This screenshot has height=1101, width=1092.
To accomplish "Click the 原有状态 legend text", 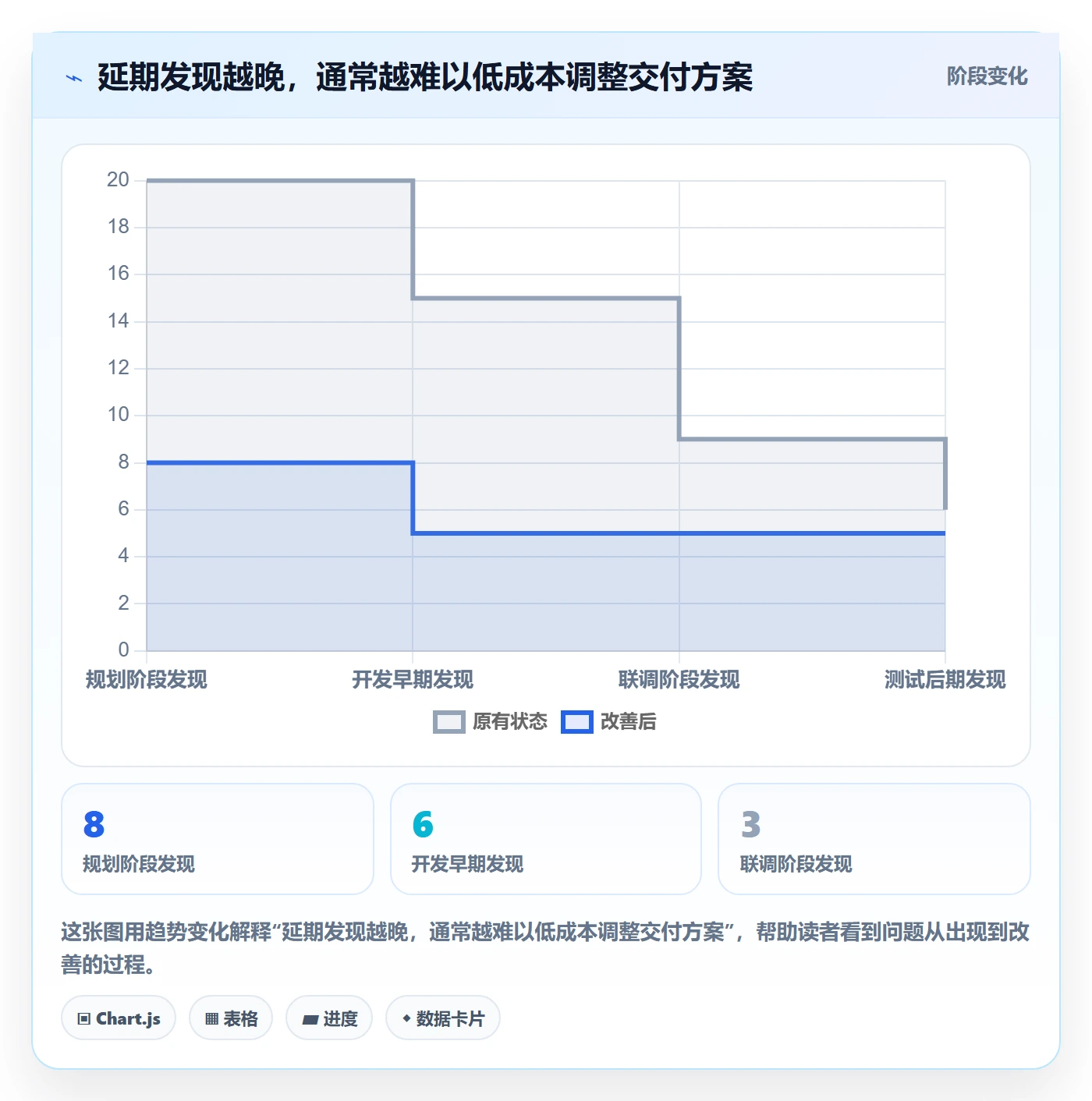I will pyautogui.click(x=510, y=722).
